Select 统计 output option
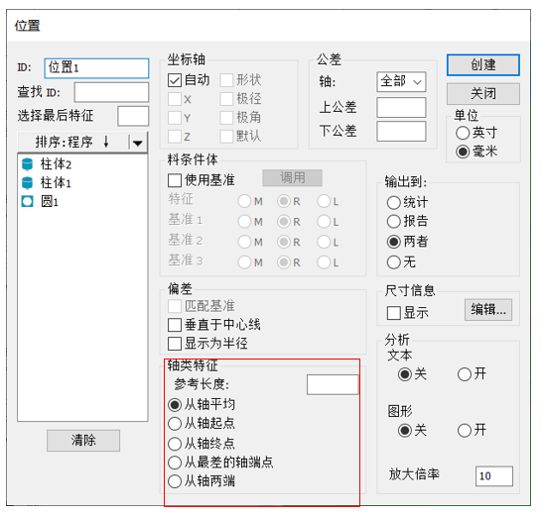The image size is (542, 516). (393, 203)
